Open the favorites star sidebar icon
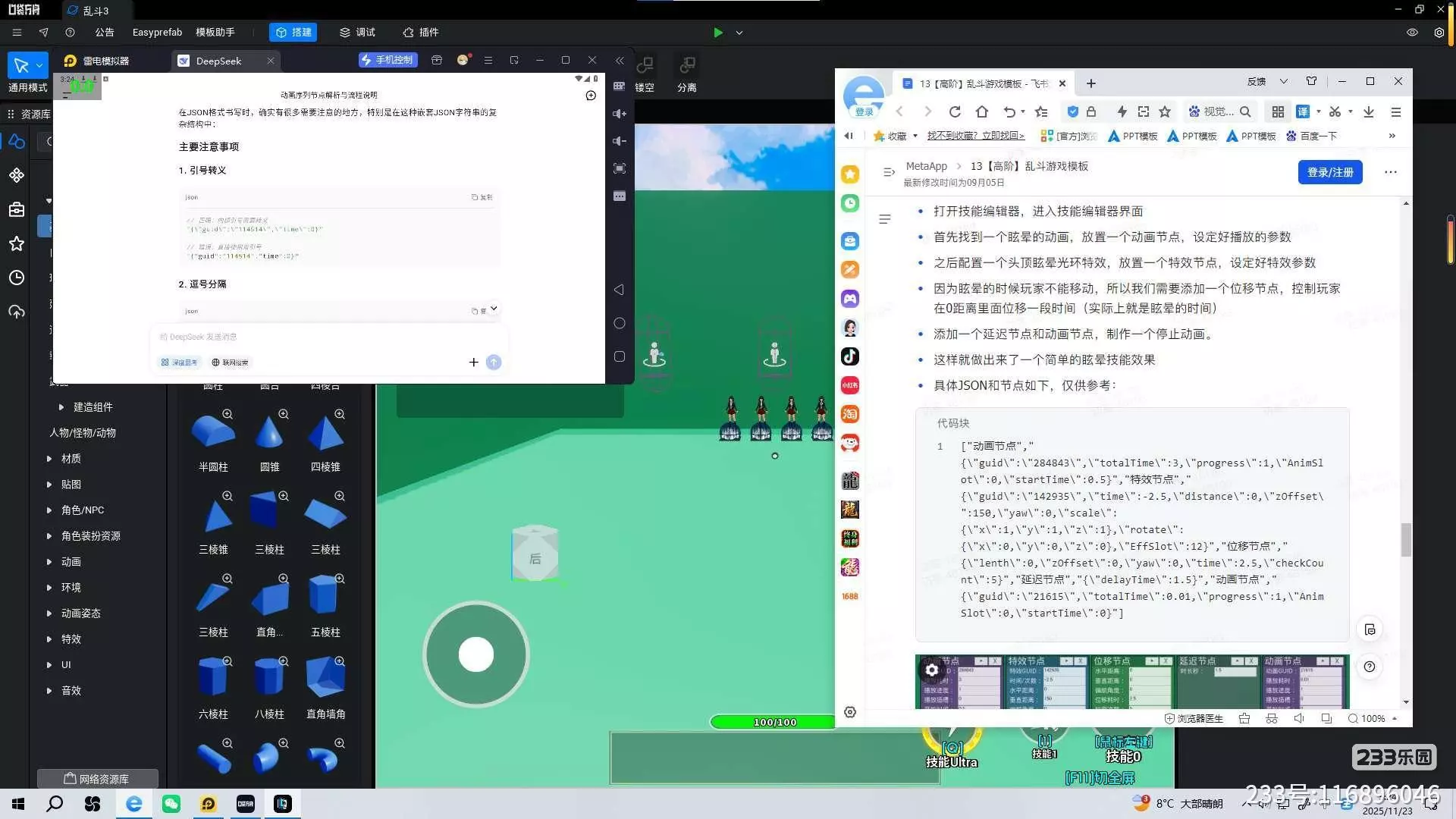Screen dimensions: 1456x819 point(17,243)
